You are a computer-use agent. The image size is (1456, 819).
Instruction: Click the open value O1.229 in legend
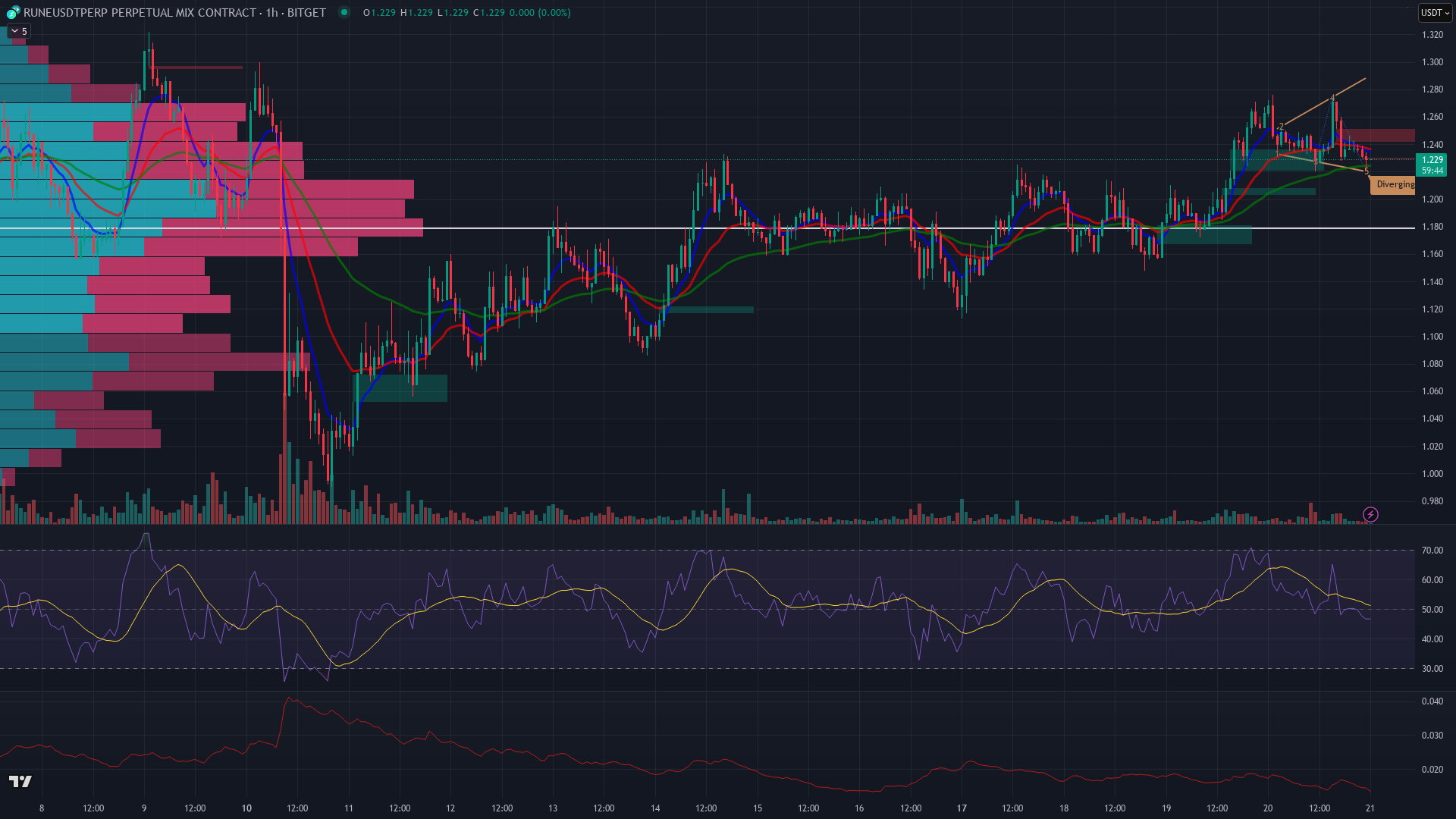click(x=379, y=12)
